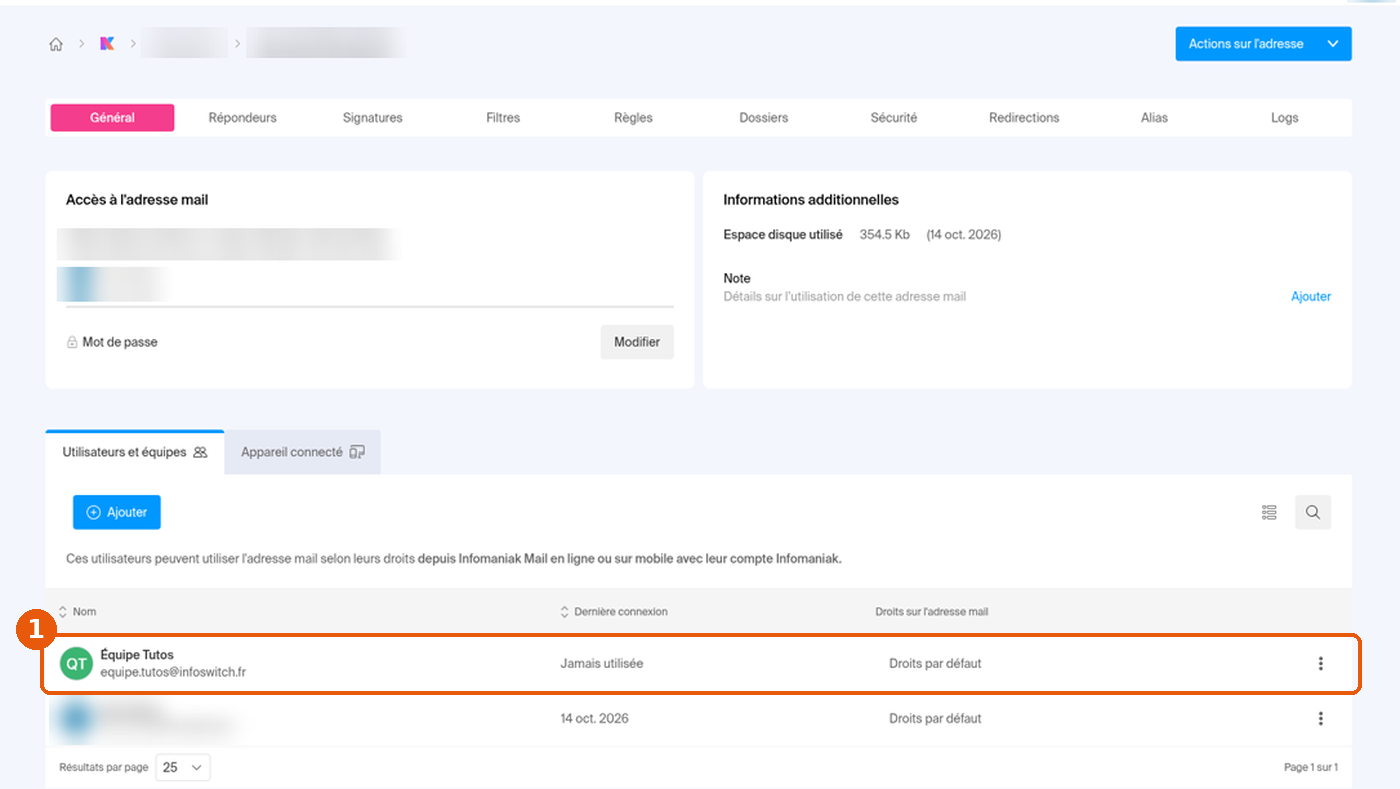Click the QT avatar of Équipe Tutos
1400x789 pixels.
pyautogui.click(x=76, y=663)
